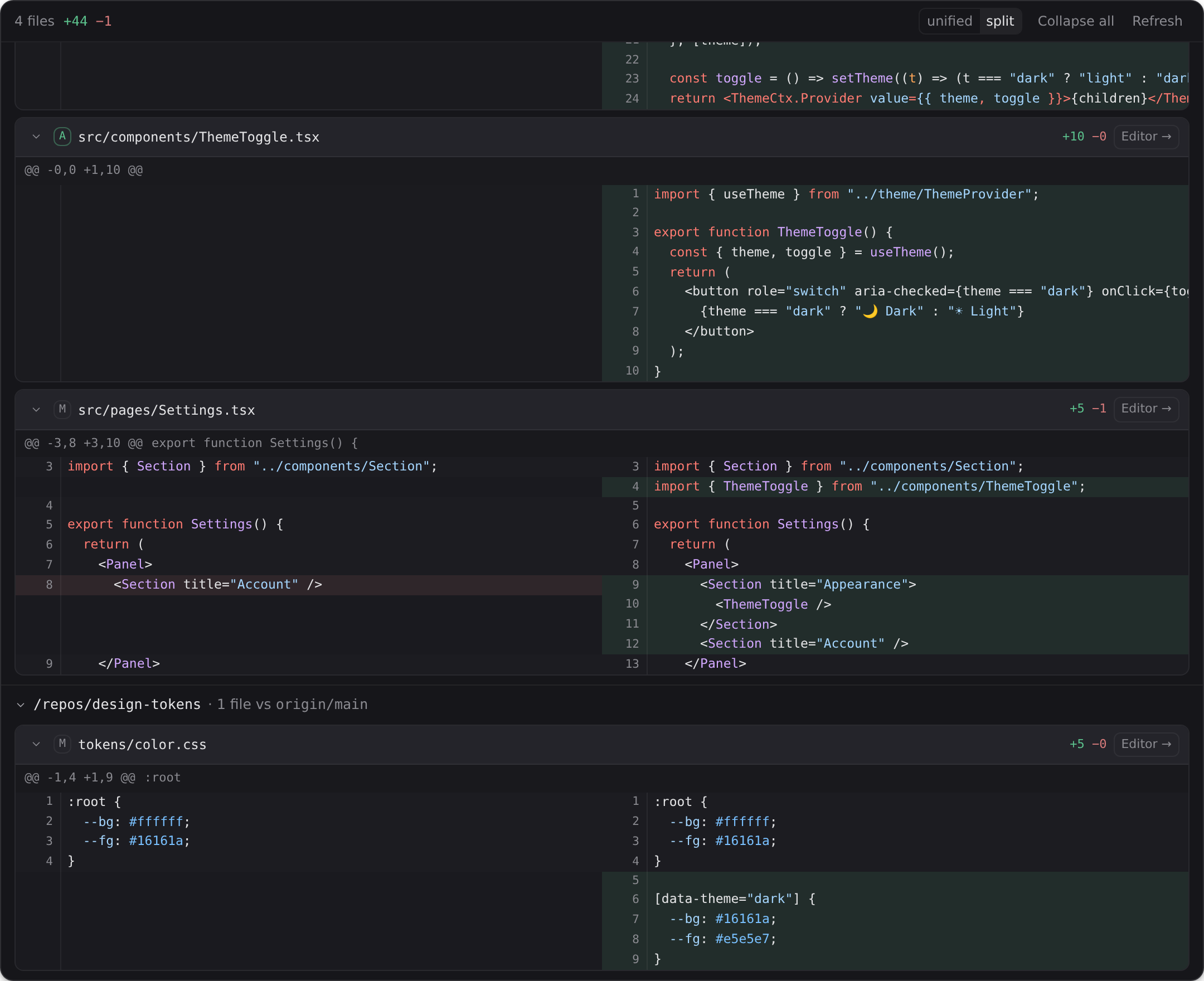The height and width of the screenshot is (981, 1204).
Task: Click the 'const toggle = () => setTheme' line
Action: click(x=895, y=79)
